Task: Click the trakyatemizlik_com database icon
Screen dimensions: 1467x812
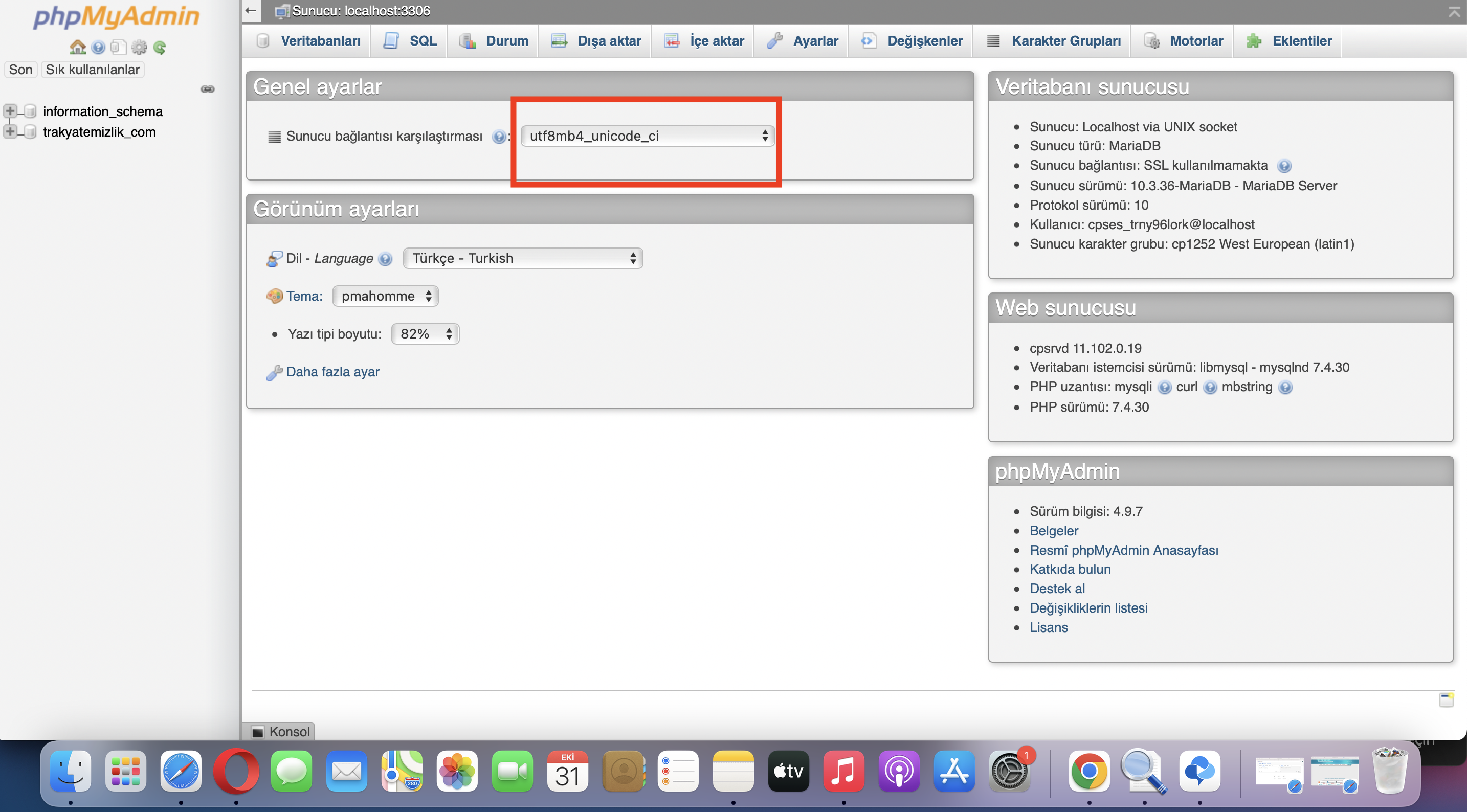Action: [x=31, y=132]
